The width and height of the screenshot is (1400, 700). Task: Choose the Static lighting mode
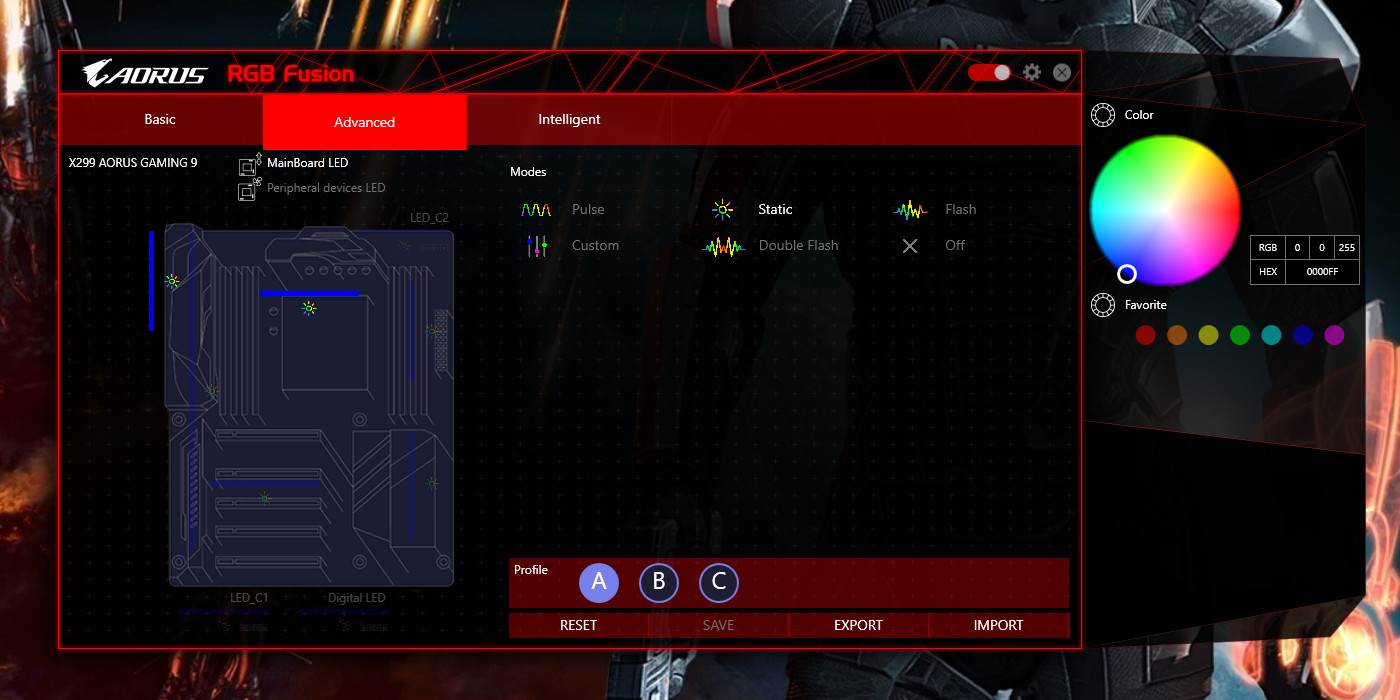[751, 210]
